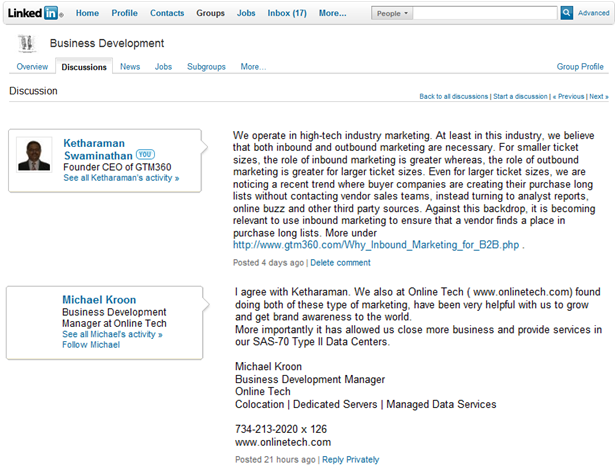This screenshot has width=616, height=470.
Task: Open Profile in top navigation
Action: coord(125,13)
